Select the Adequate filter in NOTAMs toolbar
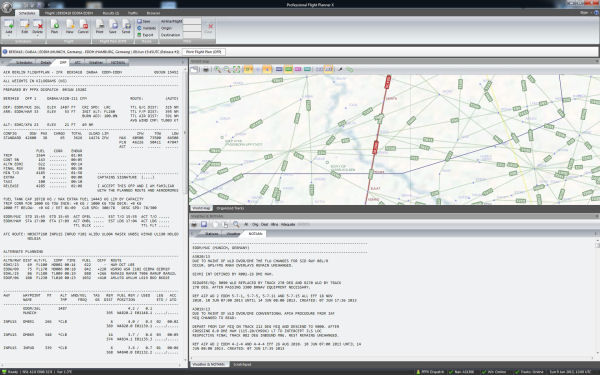Viewport: 600px width, 375px height. click(x=288, y=224)
